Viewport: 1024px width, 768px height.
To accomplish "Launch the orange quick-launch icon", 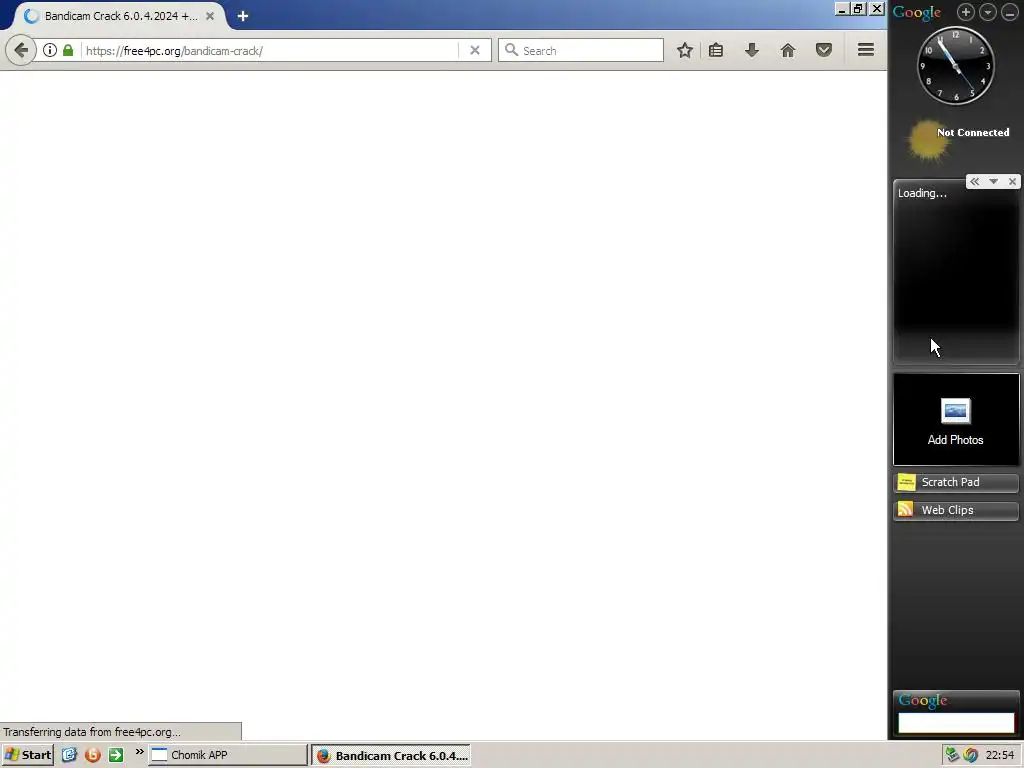I will coord(93,755).
